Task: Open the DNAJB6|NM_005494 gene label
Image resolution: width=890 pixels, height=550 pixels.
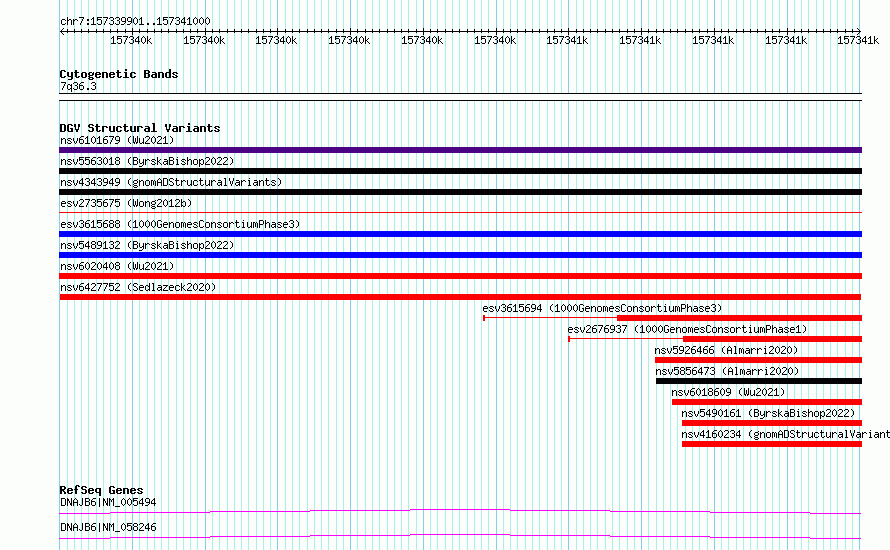Action: click(x=108, y=502)
